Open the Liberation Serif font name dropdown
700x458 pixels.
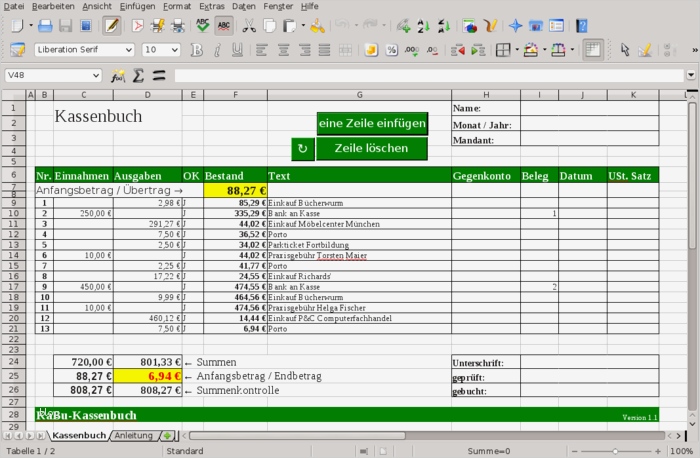click(129, 50)
